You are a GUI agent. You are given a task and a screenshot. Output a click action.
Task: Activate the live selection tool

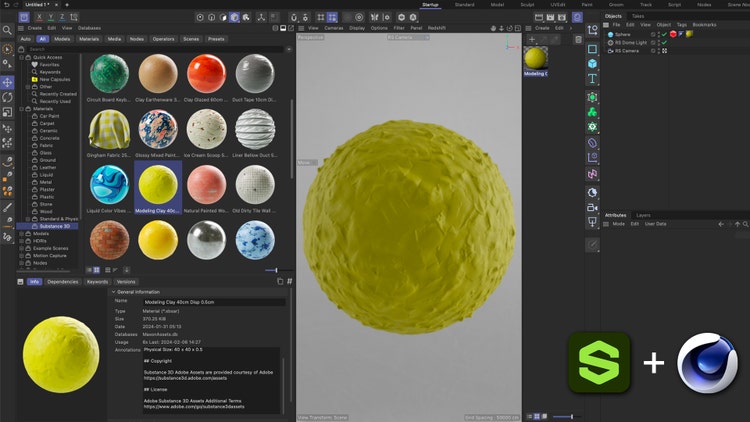(x=7, y=49)
